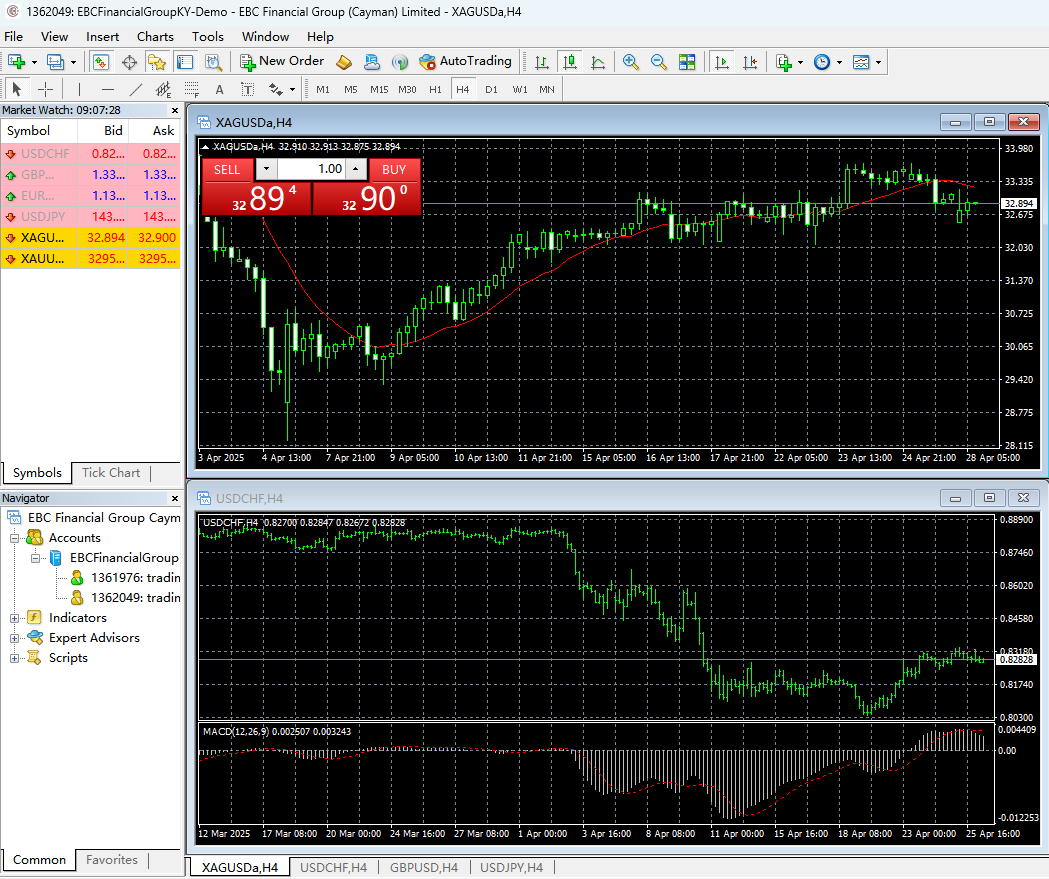Viewport: 1049px width, 879px height.
Task: Click the BUY button on chart
Action: pos(394,170)
